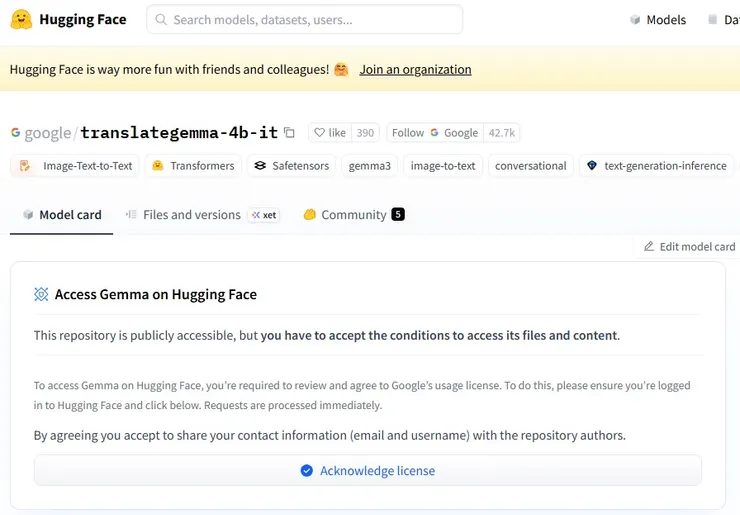Click the Hugging Face logo icon
Image resolution: width=740 pixels, height=515 pixels.
(x=21, y=19)
